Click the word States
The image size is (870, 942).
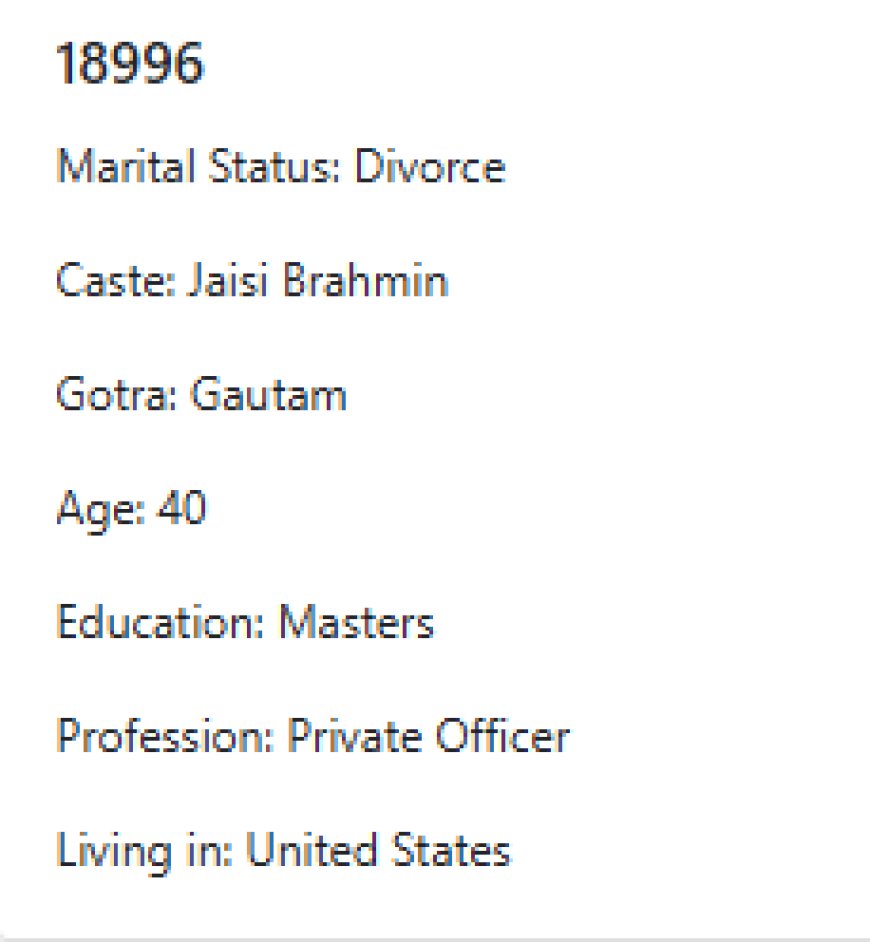(451, 850)
